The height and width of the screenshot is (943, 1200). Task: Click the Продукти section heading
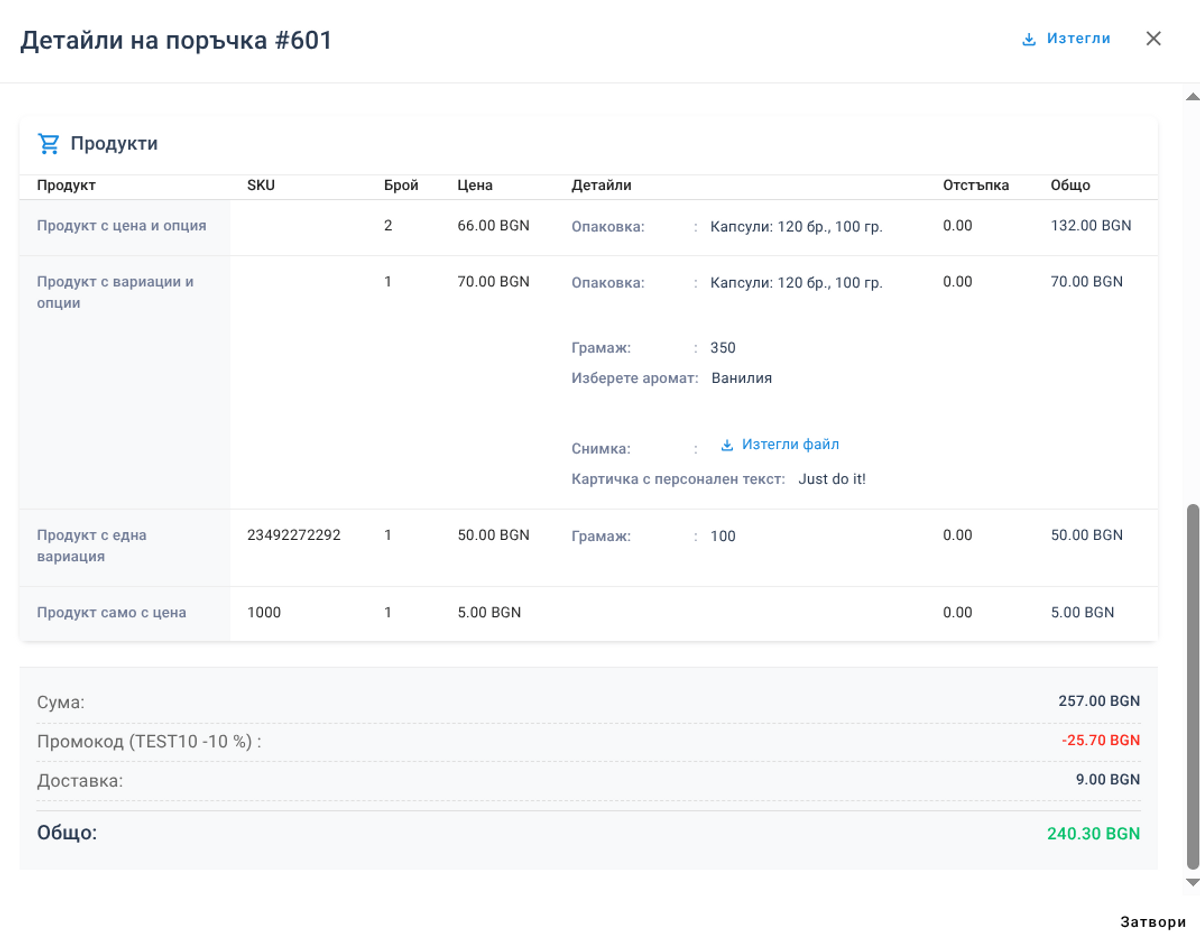(x=114, y=144)
